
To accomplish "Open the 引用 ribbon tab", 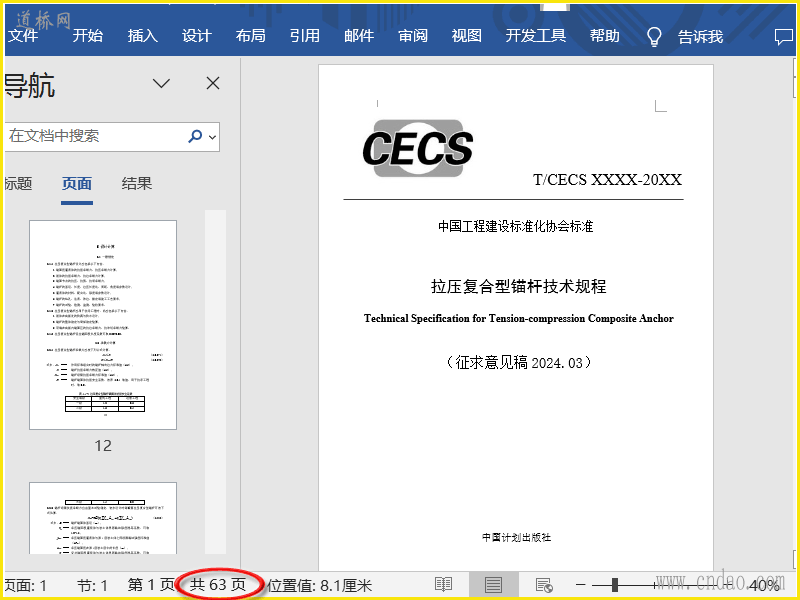I will 305,36.
